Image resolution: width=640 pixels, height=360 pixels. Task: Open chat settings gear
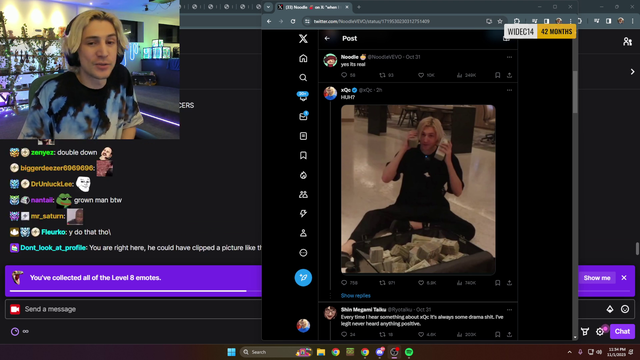[x=600, y=332]
